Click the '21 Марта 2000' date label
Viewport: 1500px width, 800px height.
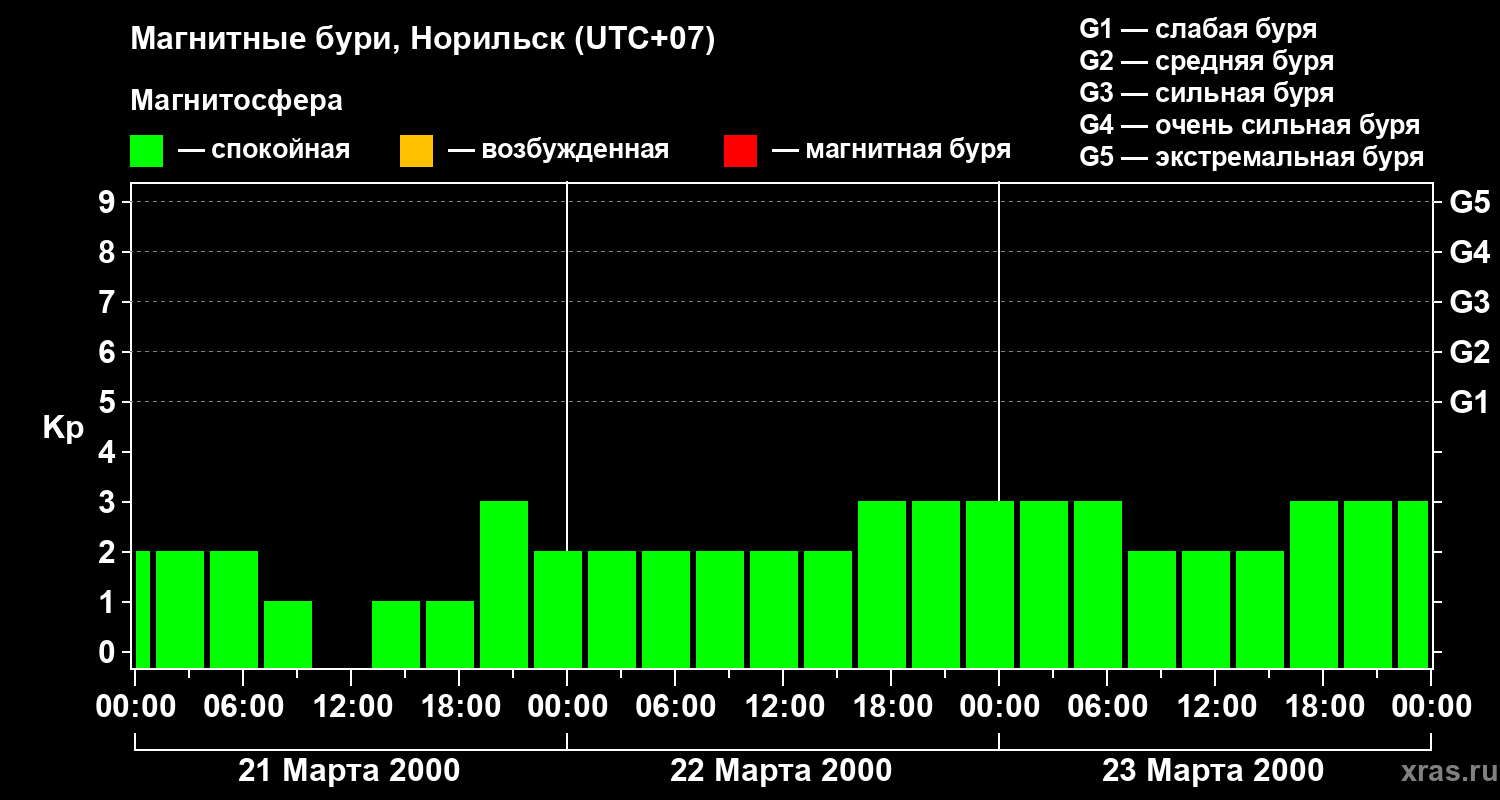pyautogui.click(x=349, y=771)
